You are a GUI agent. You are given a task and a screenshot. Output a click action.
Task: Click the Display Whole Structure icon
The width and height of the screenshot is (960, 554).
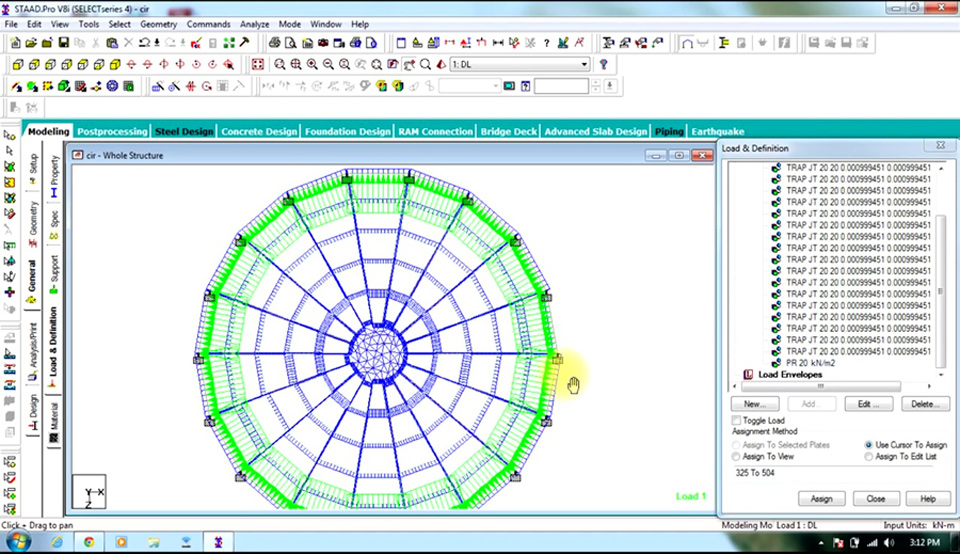click(258, 64)
